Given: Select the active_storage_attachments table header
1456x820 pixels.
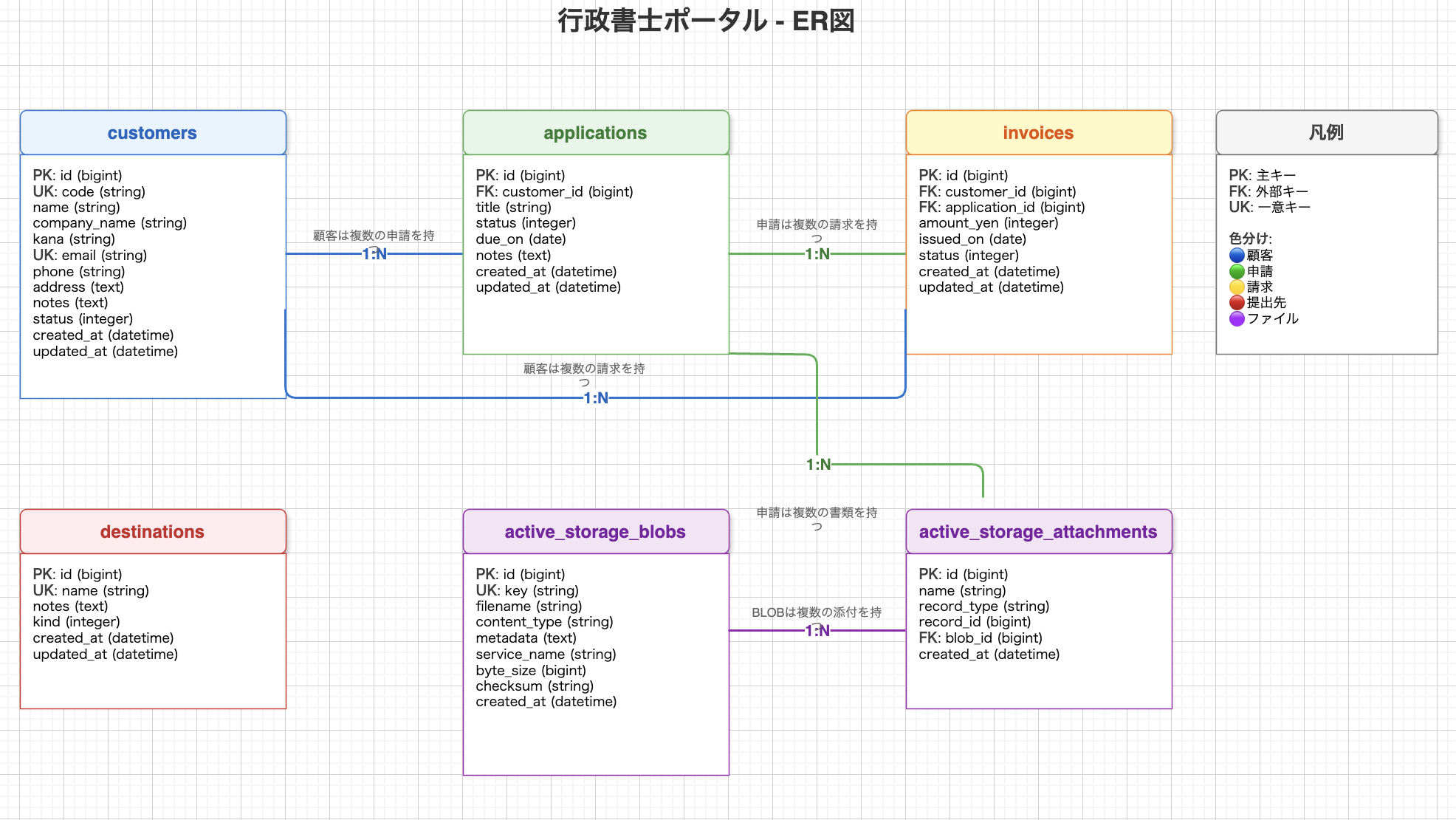Looking at the screenshot, I should point(1039,532).
